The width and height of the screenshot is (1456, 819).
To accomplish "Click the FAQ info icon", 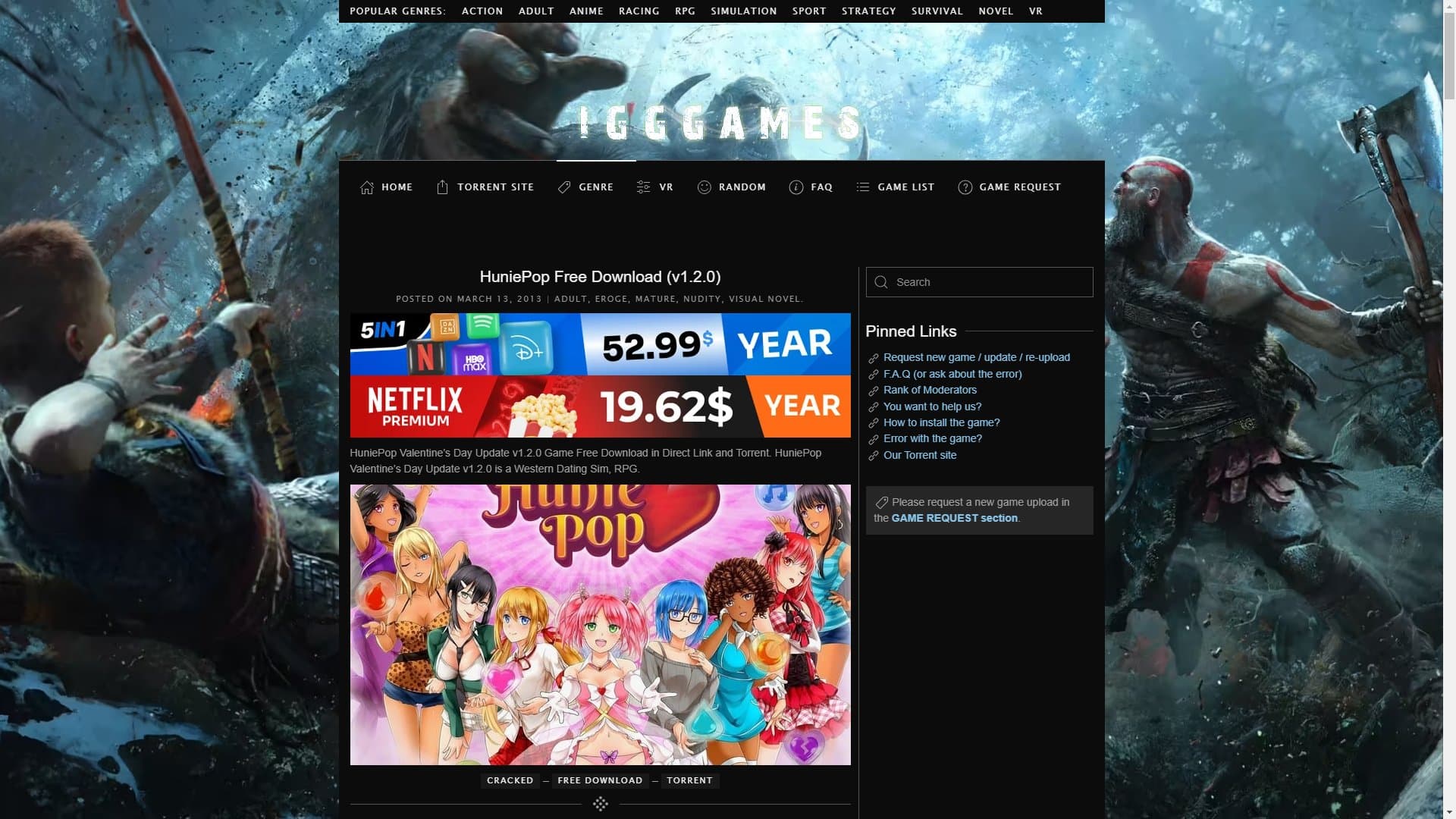I will (x=796, y=187).
